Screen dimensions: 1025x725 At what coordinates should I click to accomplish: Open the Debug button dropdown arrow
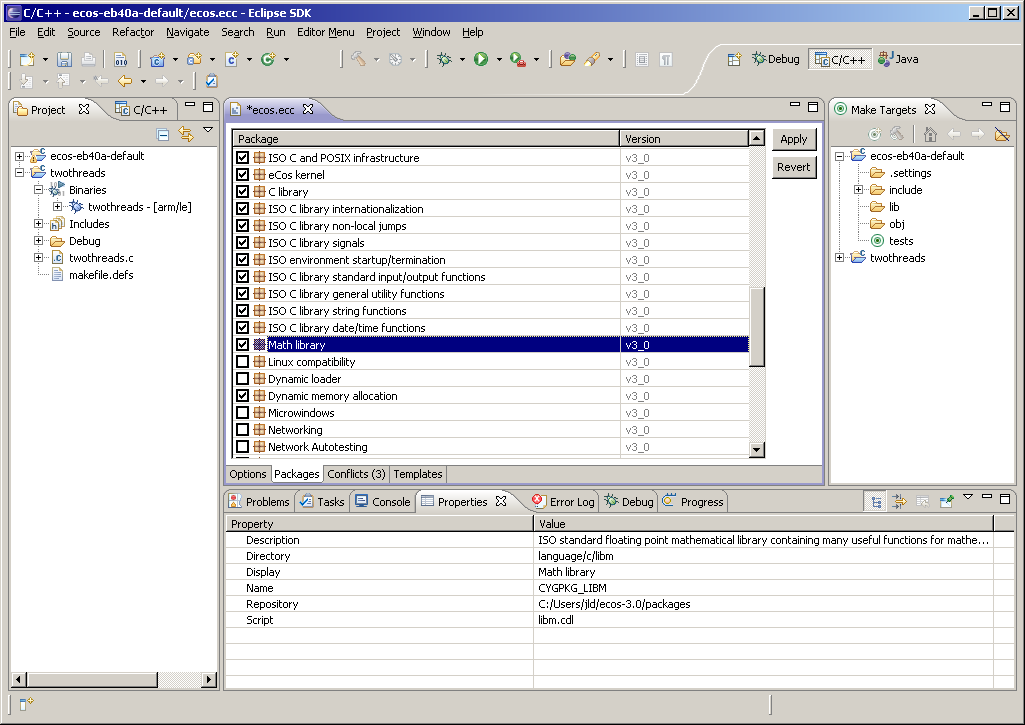(462, 59)
